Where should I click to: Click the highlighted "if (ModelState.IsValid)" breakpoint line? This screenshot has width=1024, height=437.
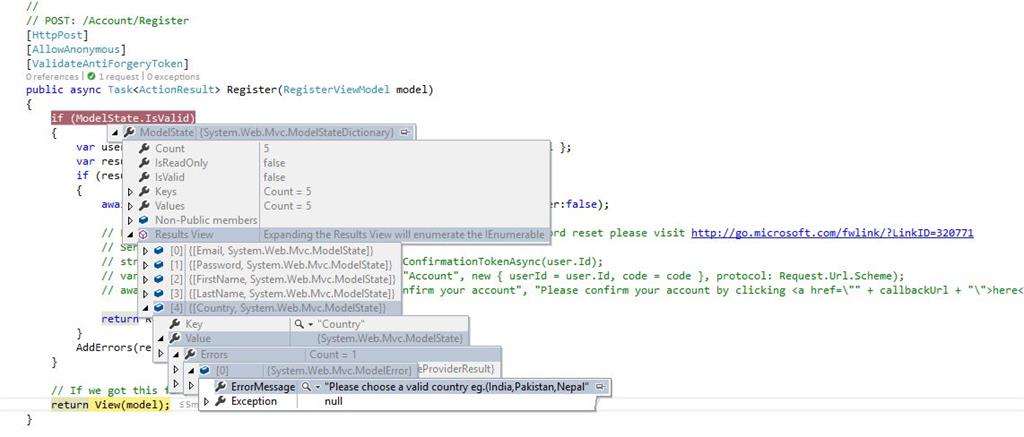pyautogui.click(x=123, y=118)
